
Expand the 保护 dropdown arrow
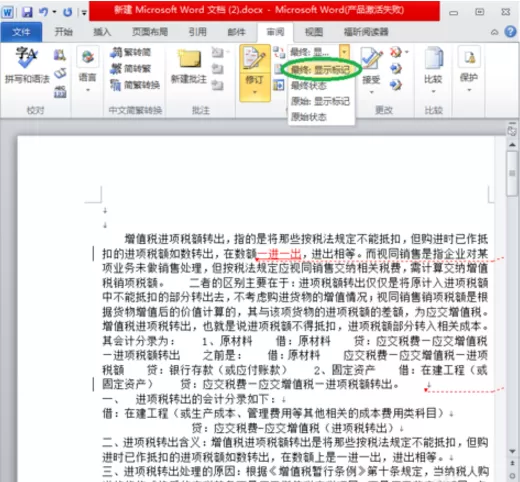(x=469, y=90)
